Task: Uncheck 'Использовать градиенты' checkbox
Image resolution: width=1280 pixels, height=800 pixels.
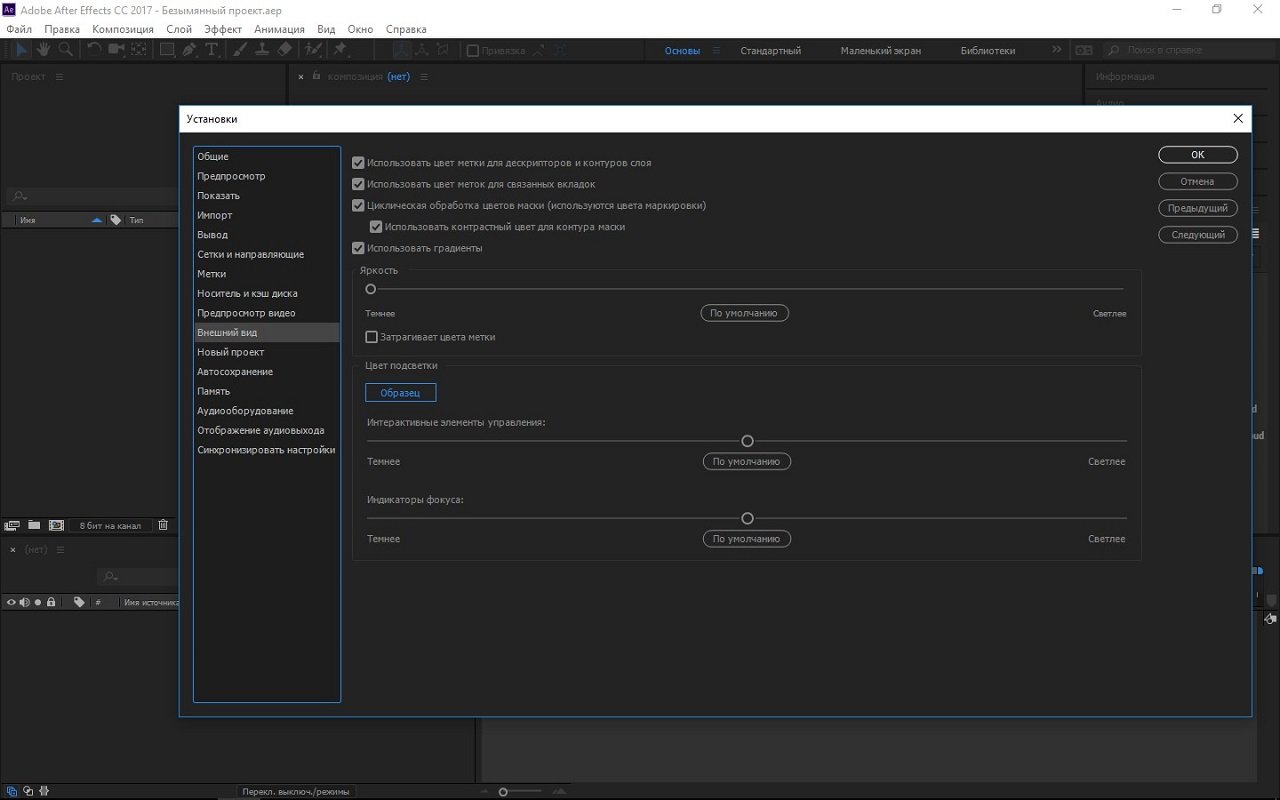Action: [x=358, y=248]
